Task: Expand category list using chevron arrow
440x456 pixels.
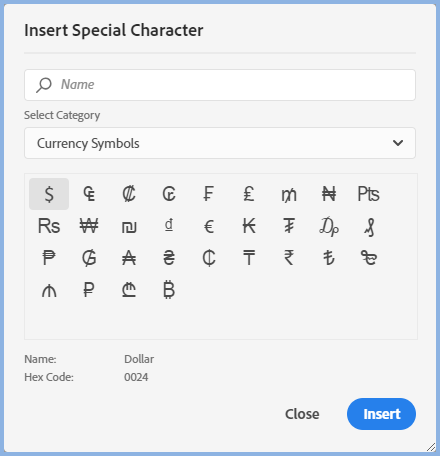Action: pyautogui.click(x=398, y=143)
